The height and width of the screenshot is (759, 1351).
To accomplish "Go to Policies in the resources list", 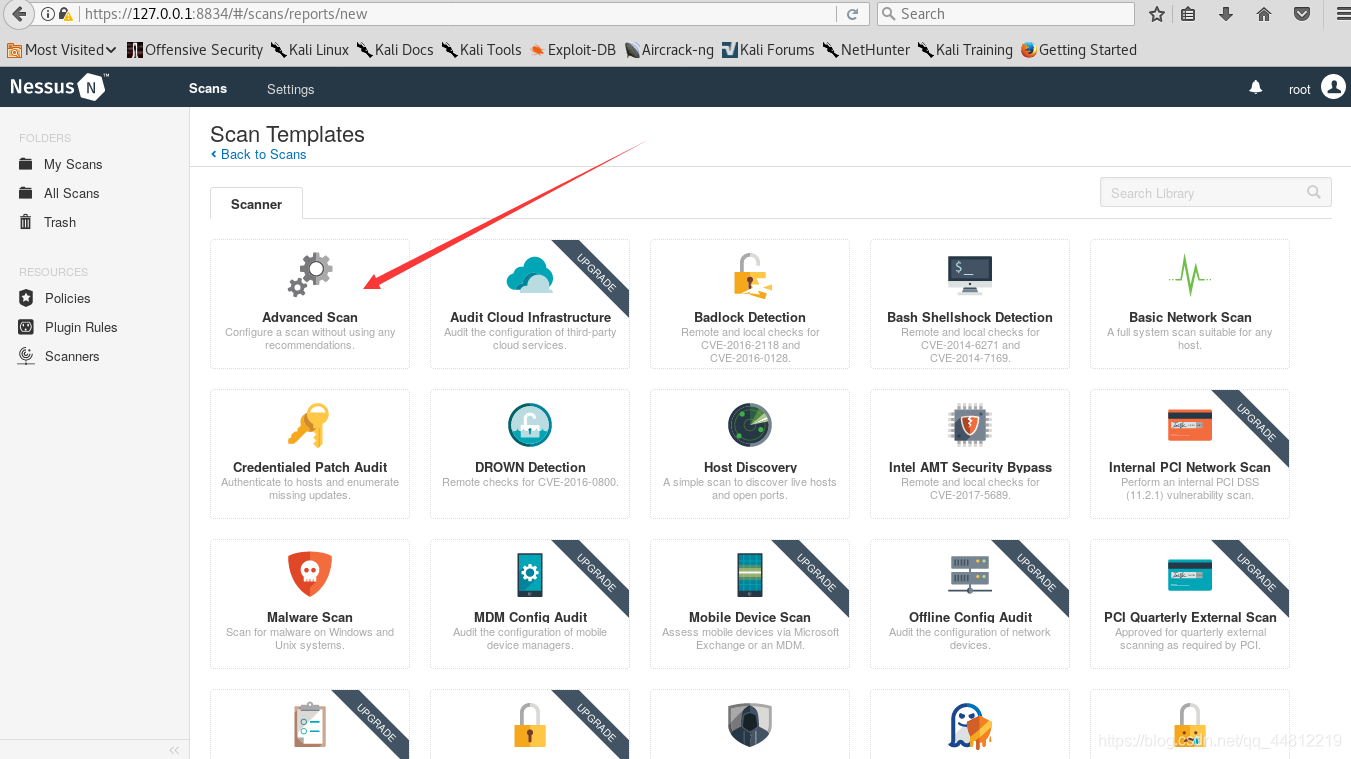I will point(67,298).
